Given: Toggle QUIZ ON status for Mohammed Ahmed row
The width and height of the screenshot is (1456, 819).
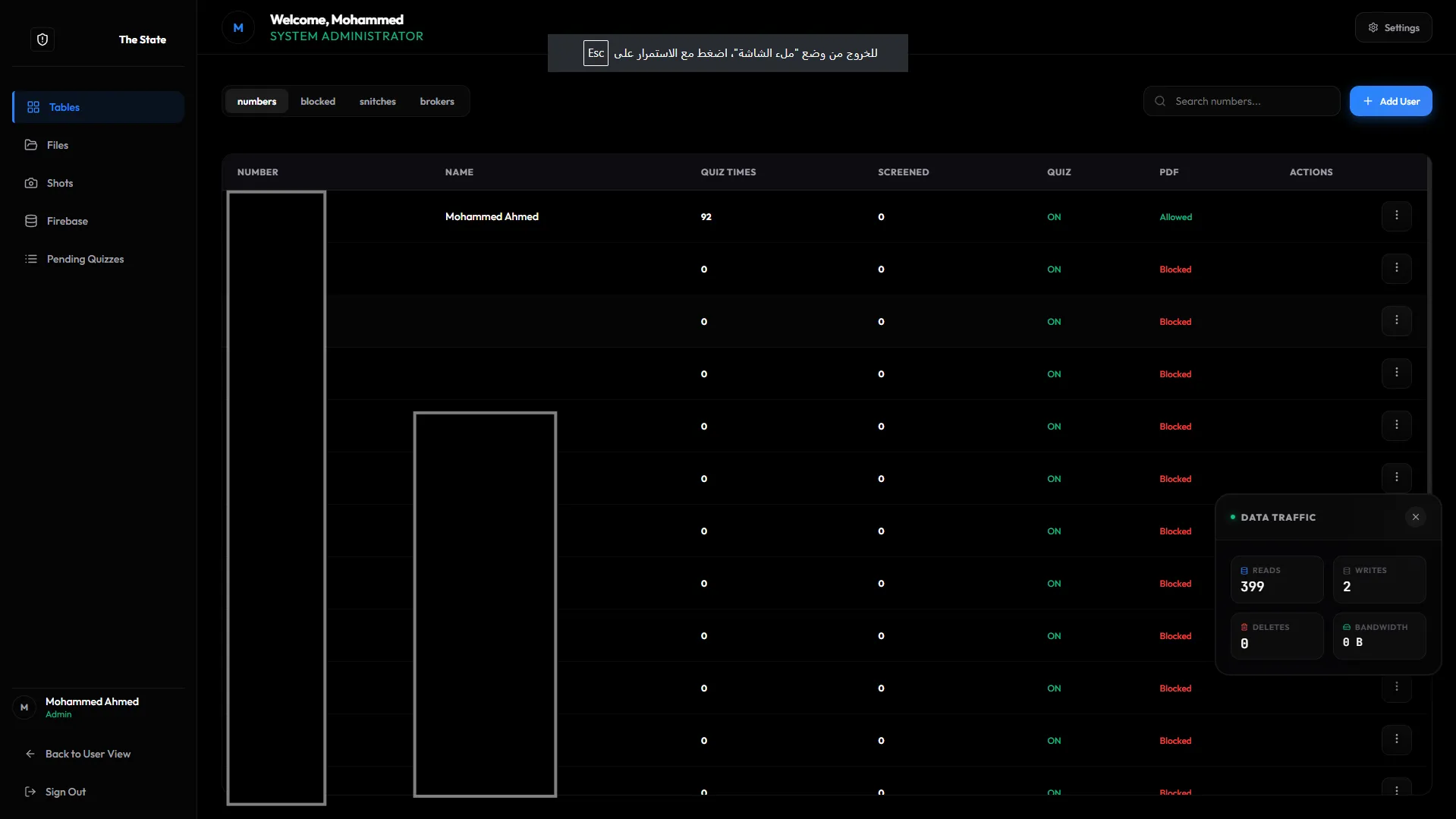Looking at the screenshot, I should click(x=1054, y=217).
